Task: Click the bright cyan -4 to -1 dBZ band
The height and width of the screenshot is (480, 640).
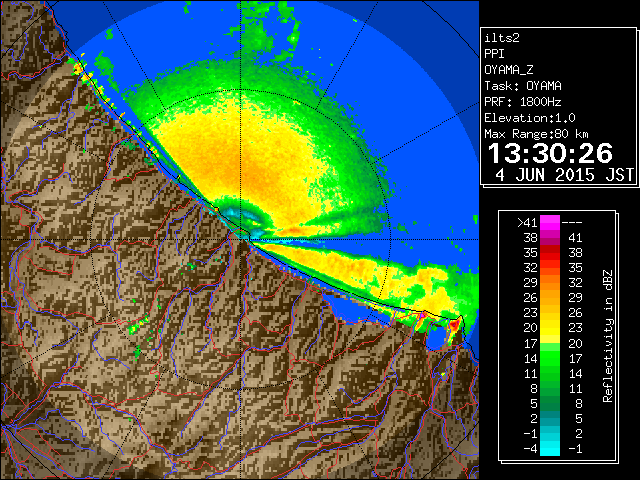Action: pyautogui.click(x=550, y=448)
